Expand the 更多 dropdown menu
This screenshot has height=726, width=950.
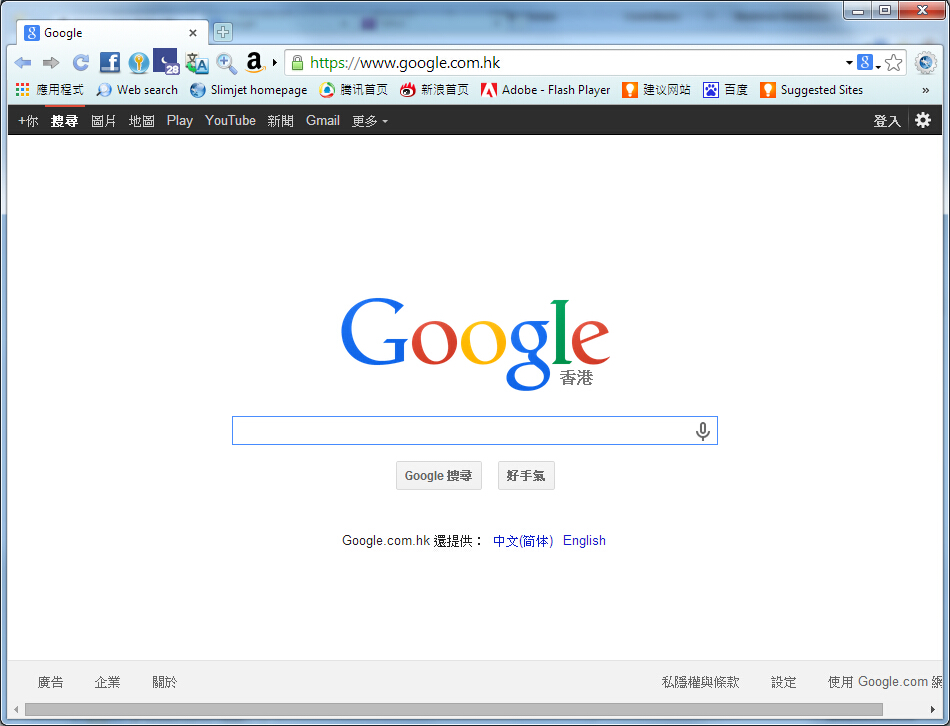(x=370, y=121)
